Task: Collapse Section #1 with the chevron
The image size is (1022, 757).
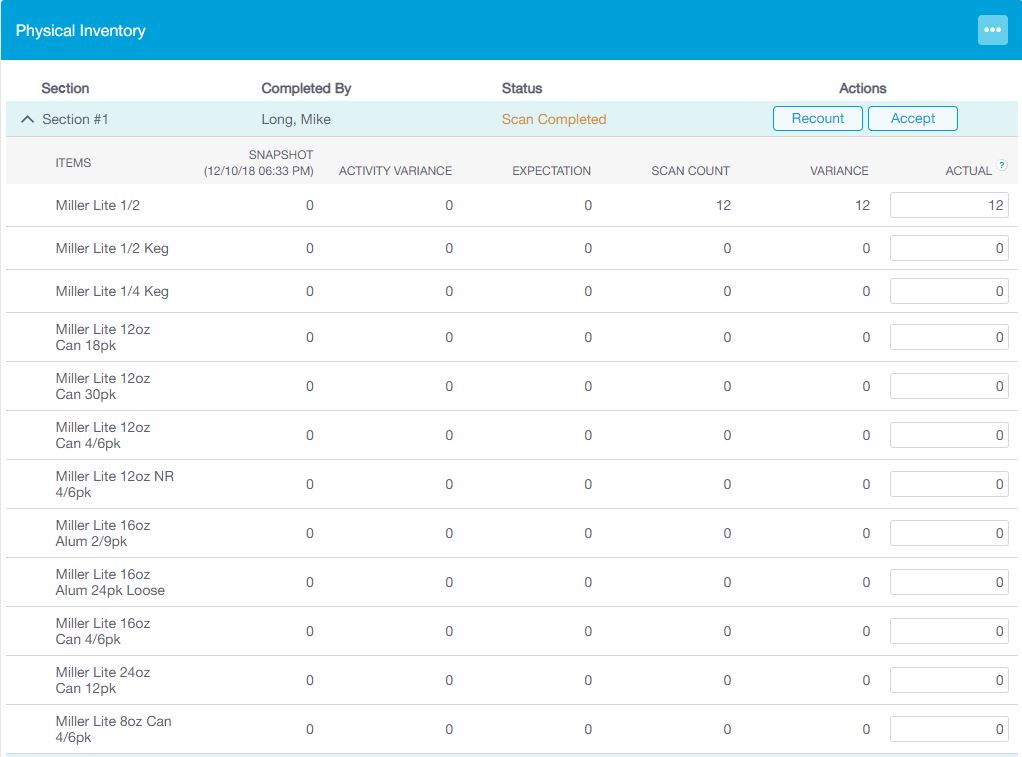Action: (27, 119)
